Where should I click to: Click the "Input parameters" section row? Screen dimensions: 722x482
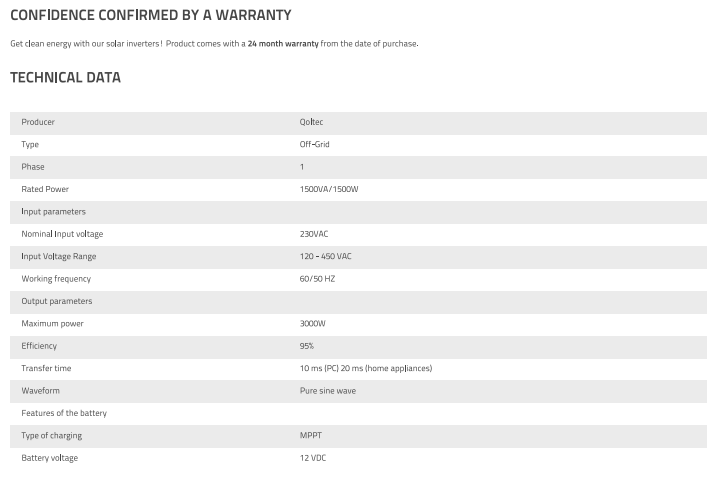click(x=53, y=212)
